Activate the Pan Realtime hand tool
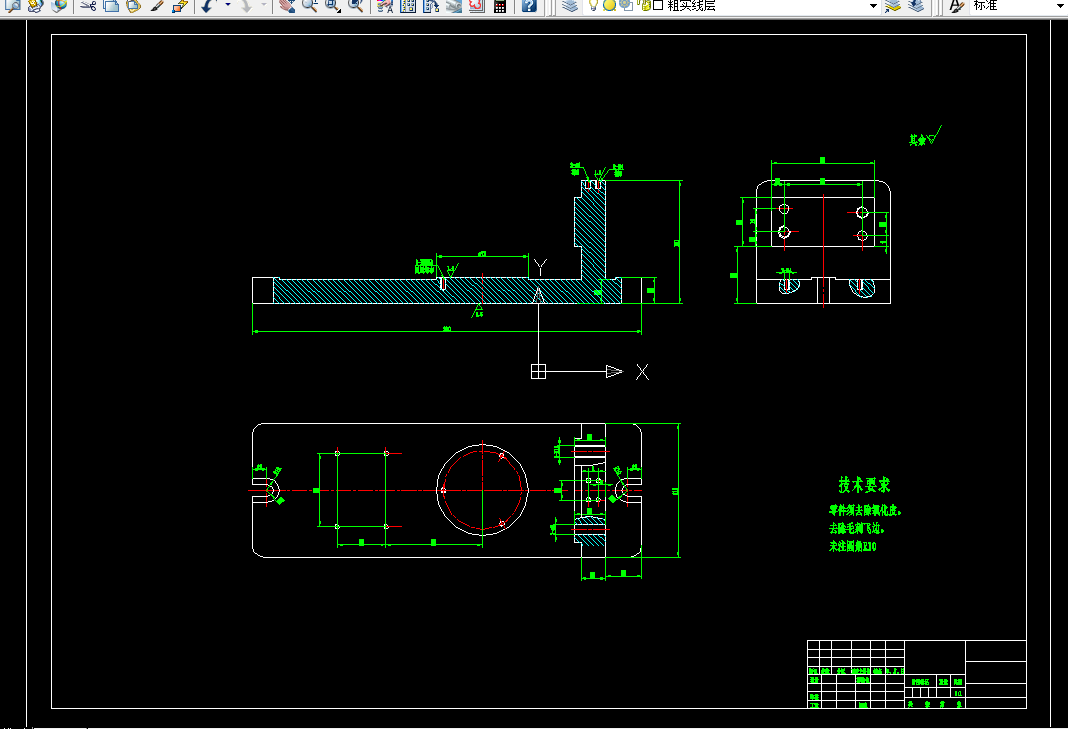This screenshot has width=1068, height=729. pos(287,5)
